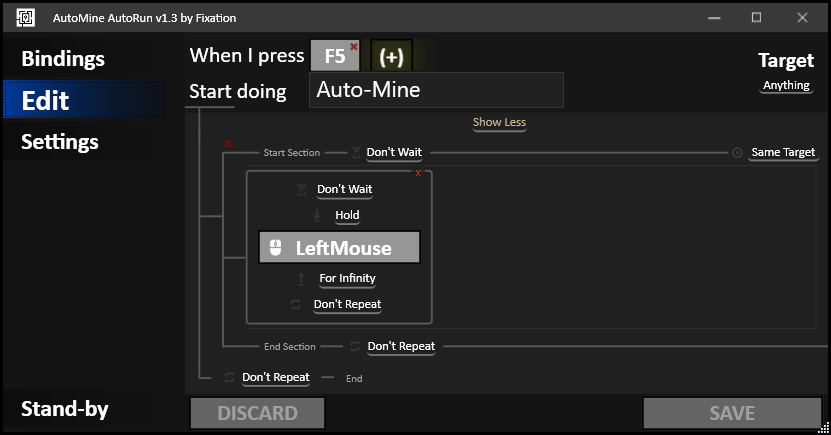831x435 pixels.
Task: Click the mouse icon in the LeftMouse block
Action: pyautogui.click(x=276, y=247)
